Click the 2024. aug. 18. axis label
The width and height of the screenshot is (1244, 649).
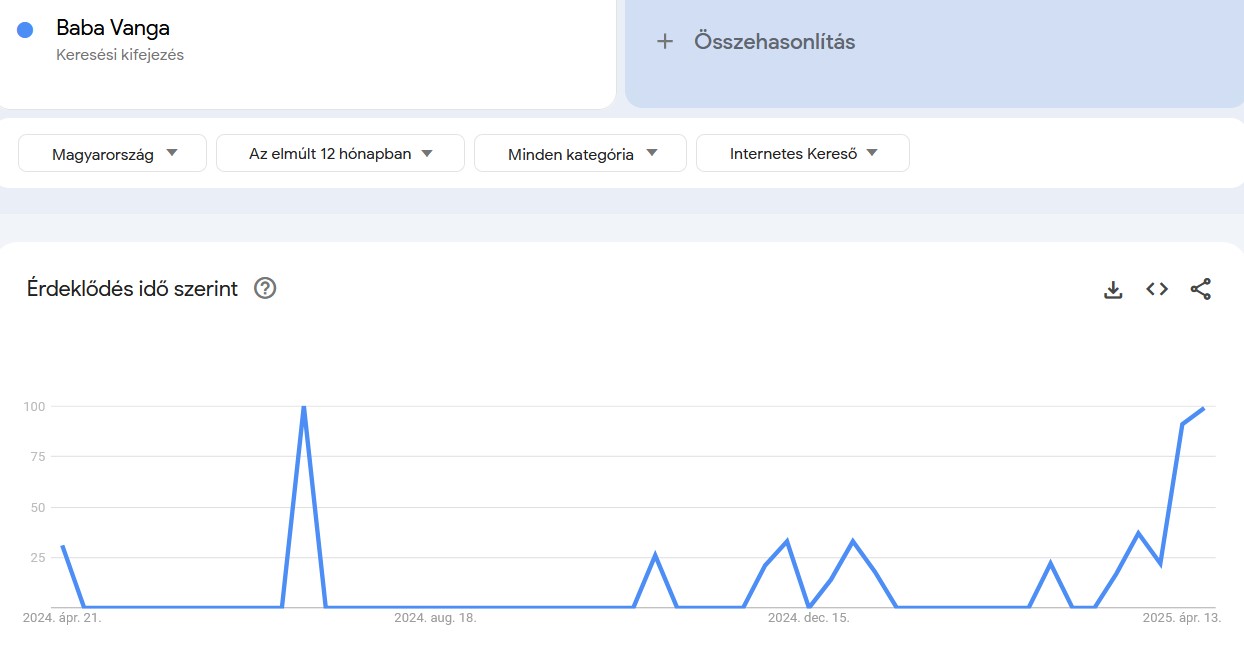[435, 618]
